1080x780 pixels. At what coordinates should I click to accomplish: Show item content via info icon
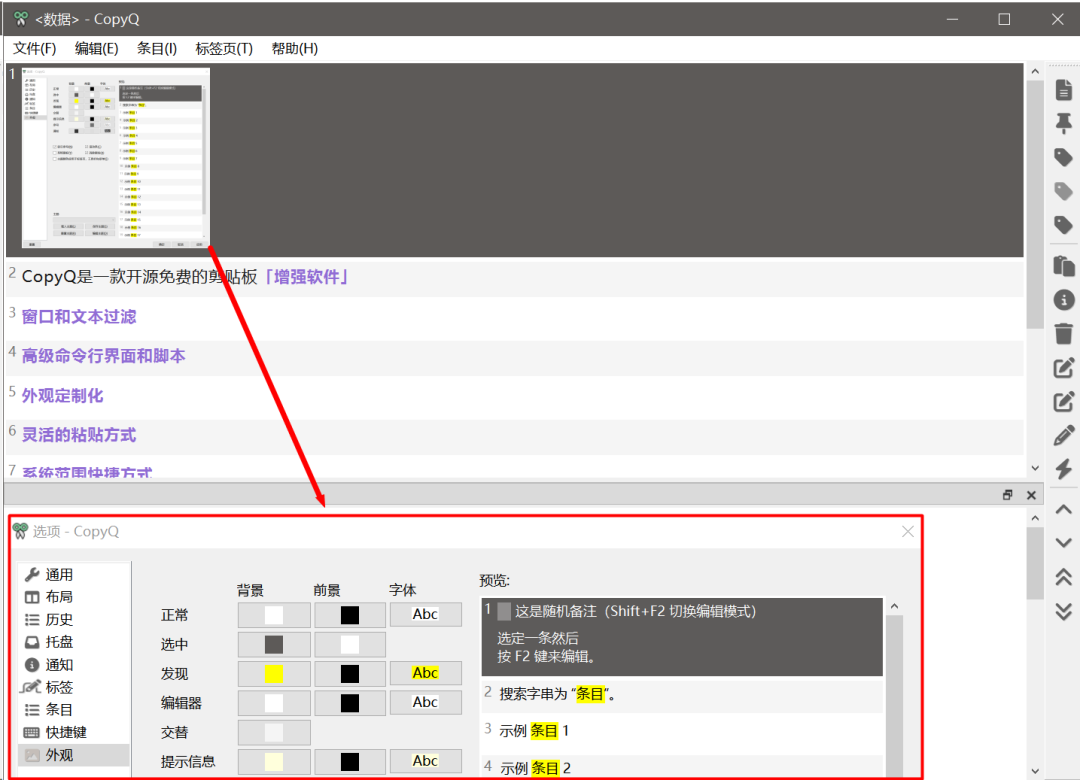coord(1063,300)
